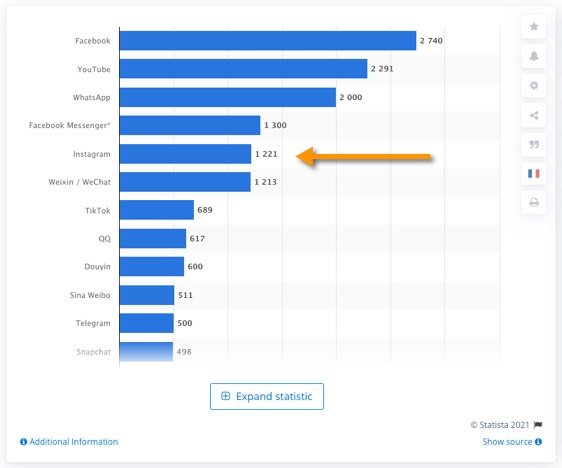Click the info icon before Additional Information
This screenshot has height=468, width=562.
[x=24, y=442]
